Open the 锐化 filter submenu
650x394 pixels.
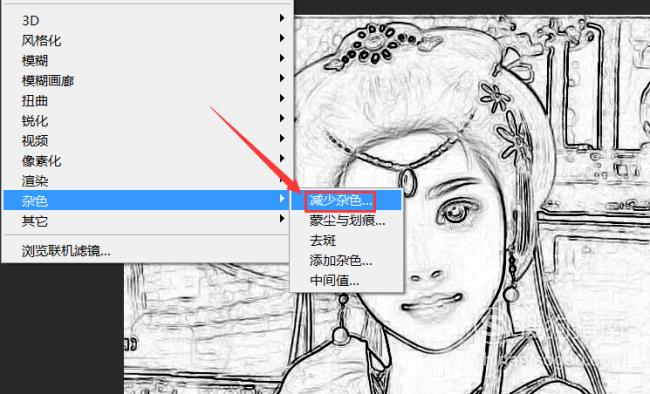(146, 120)
